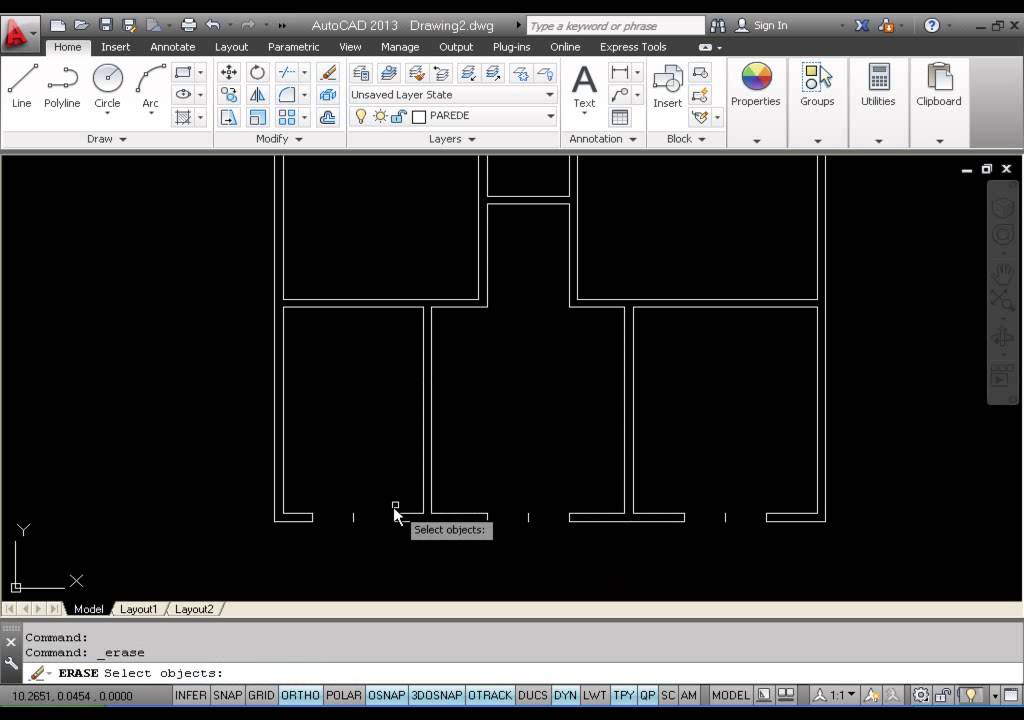Toggle OTRACK in status bar
Image resolution: width=1024 pixels, height=720 pixels.
[490, 695]
